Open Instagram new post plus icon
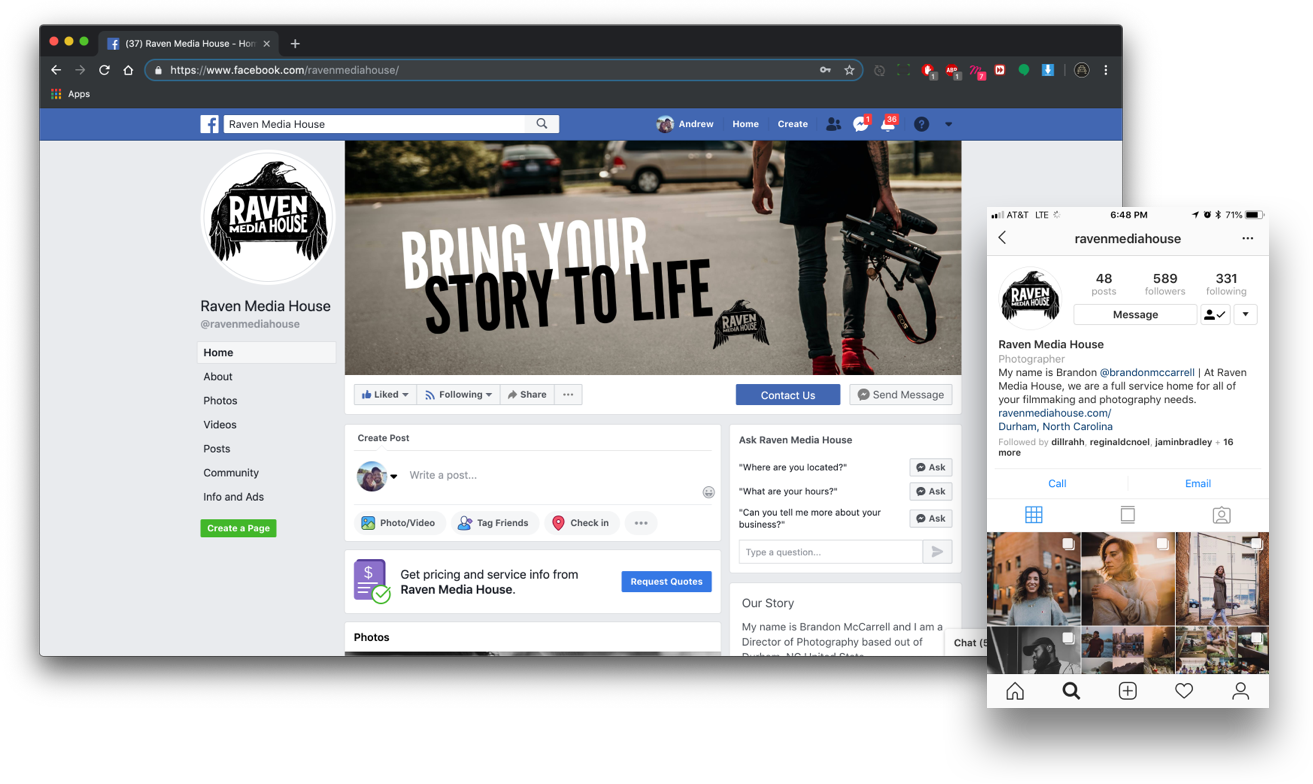The height and width of the screenshot is (784, 1313). [x=1127, y=691]
